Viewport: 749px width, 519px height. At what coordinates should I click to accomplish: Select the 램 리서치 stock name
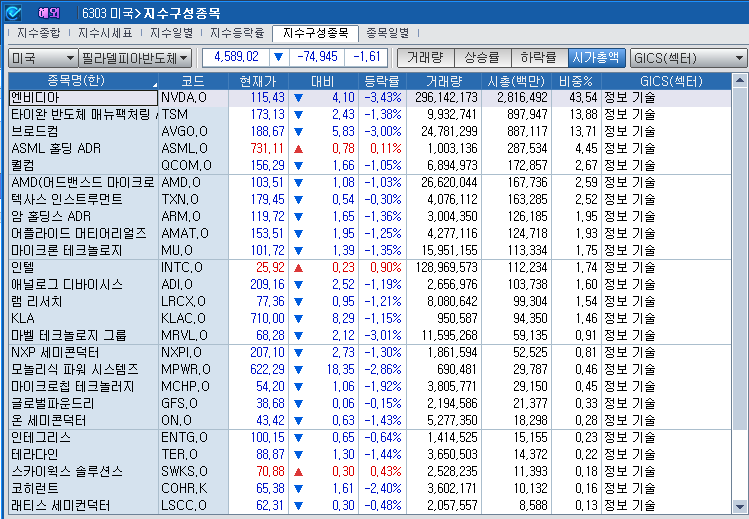click(x=37, y=302)
